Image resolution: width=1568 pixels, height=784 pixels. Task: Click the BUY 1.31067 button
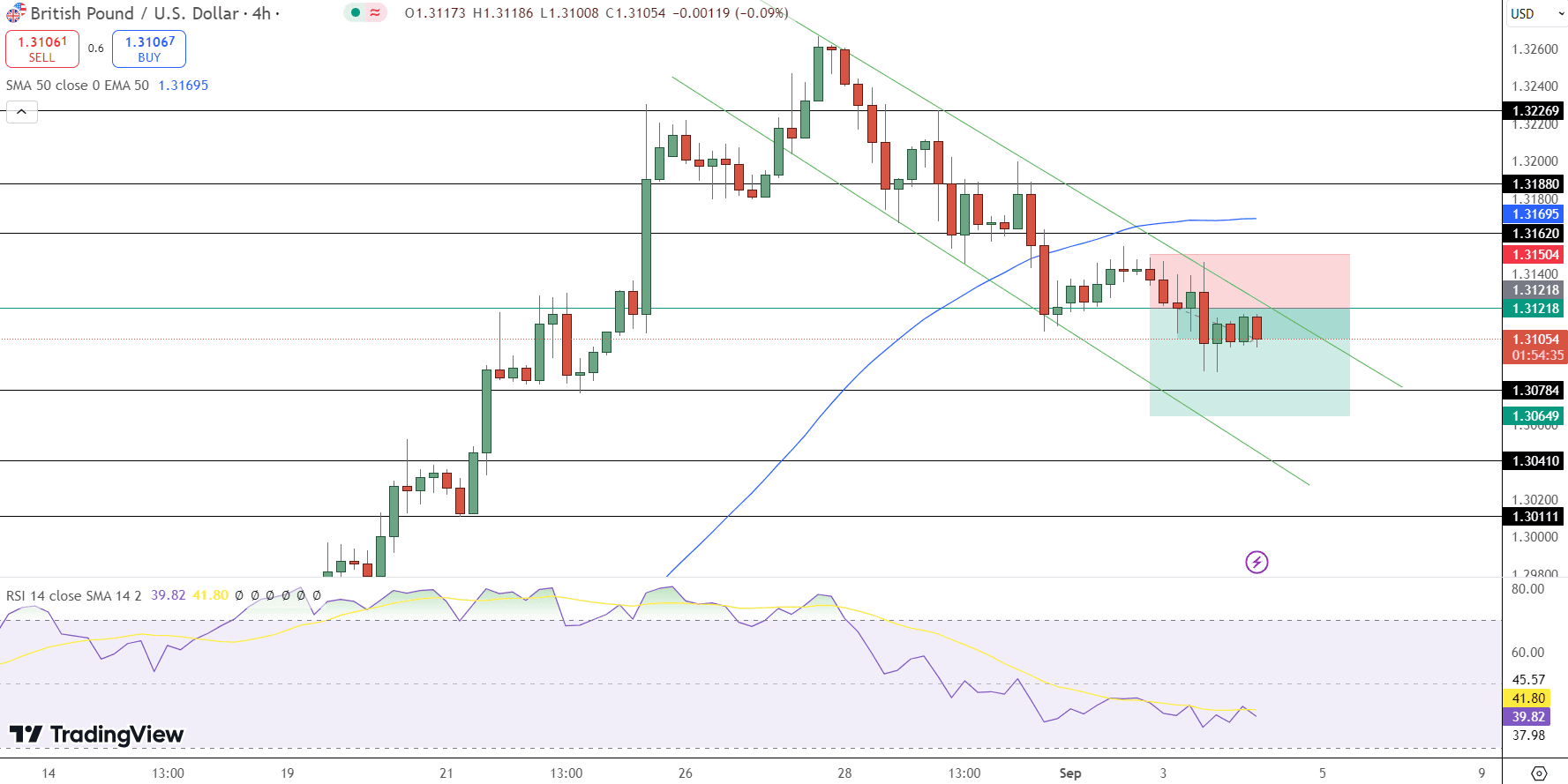[149, 49]
